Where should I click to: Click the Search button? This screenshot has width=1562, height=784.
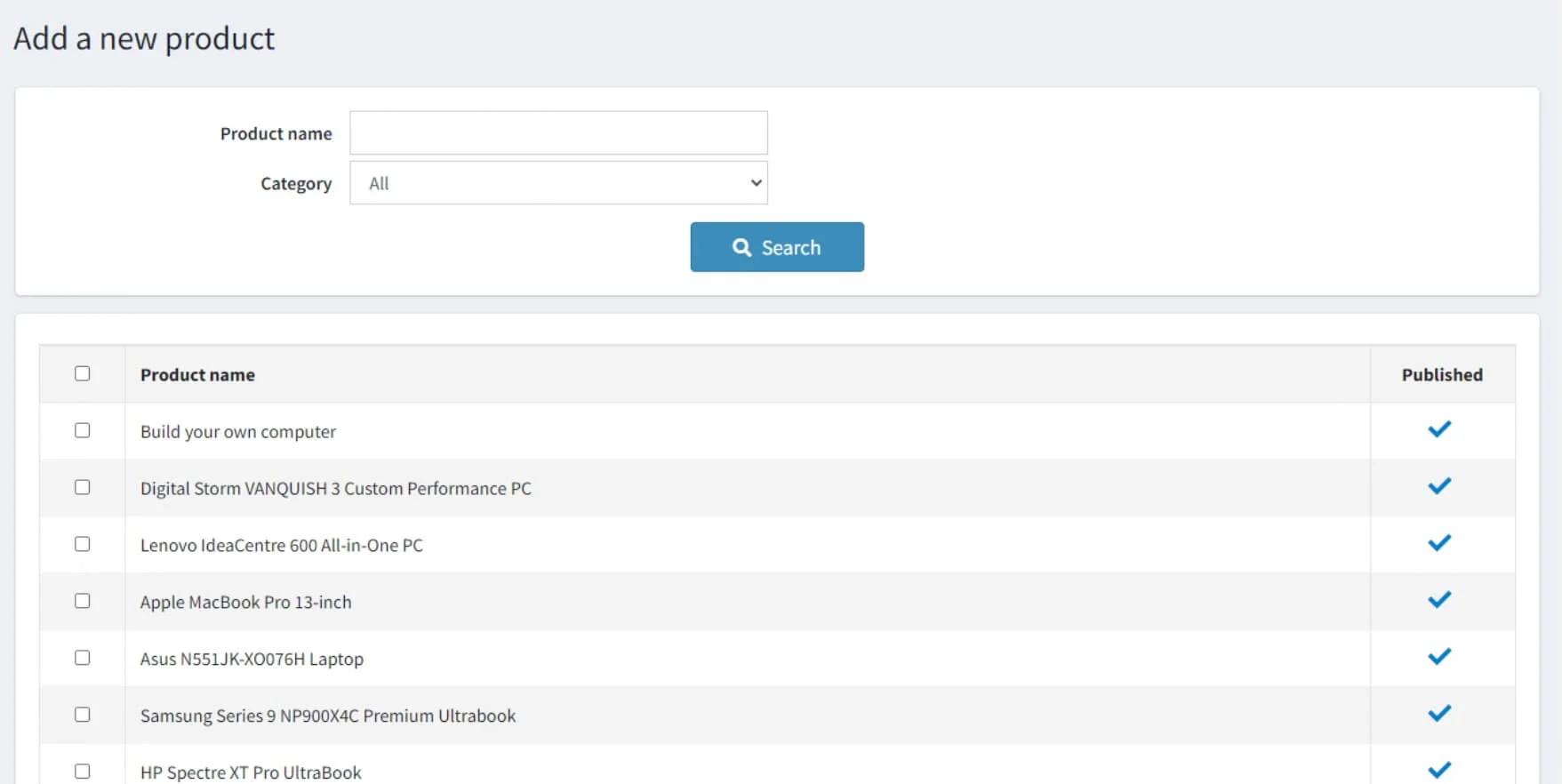[776, 247]
